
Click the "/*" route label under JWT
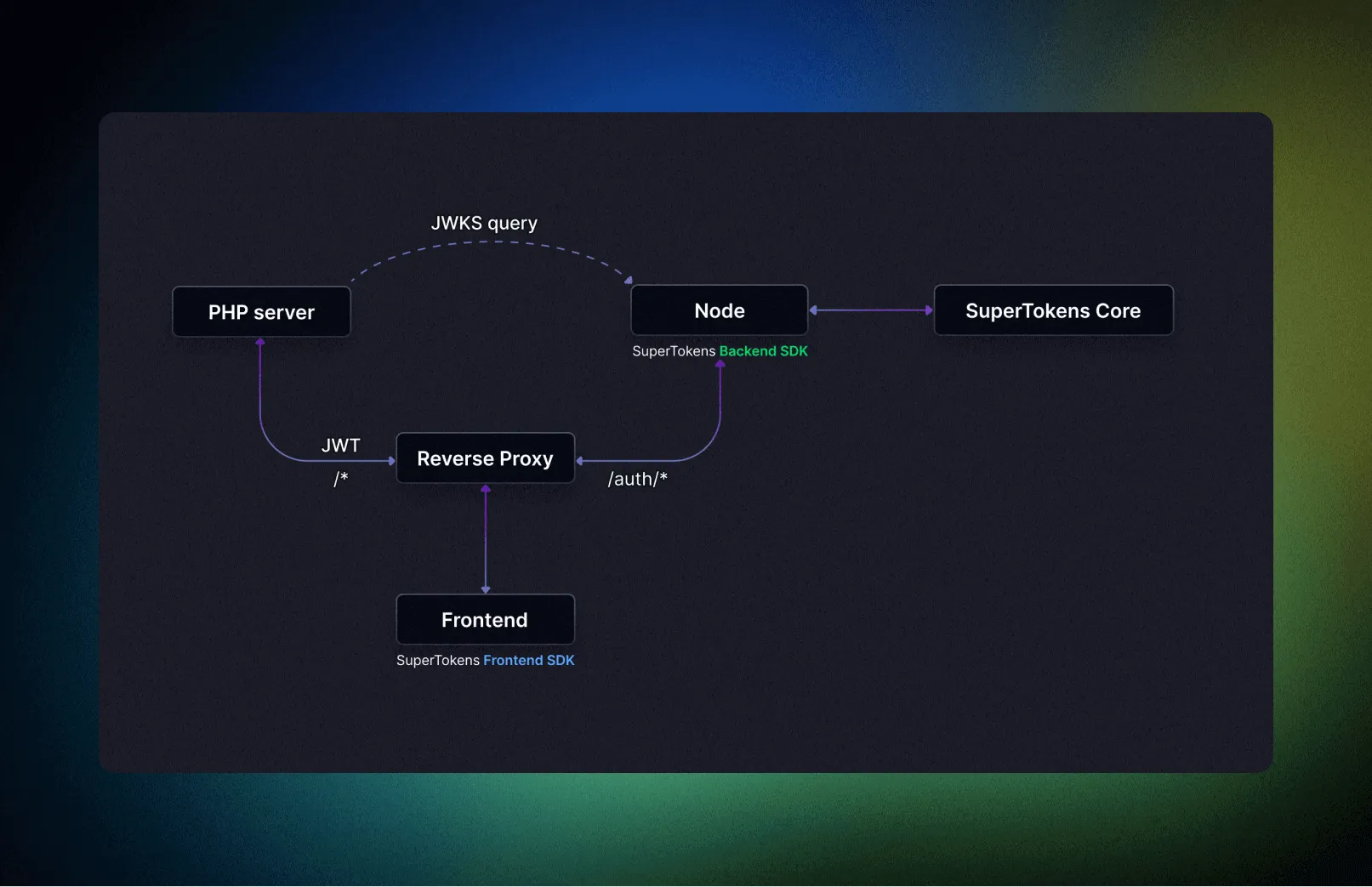(x=341, y=479)
